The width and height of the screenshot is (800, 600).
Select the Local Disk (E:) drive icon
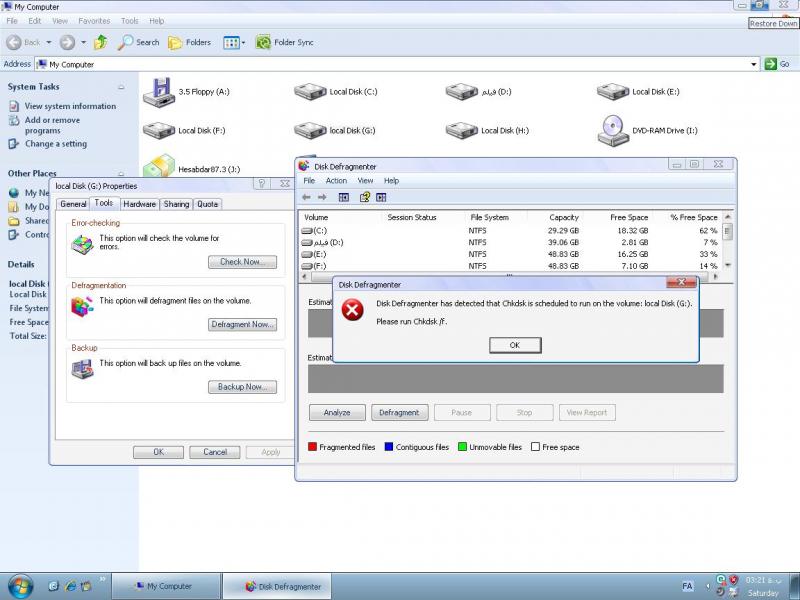[613, 92]
